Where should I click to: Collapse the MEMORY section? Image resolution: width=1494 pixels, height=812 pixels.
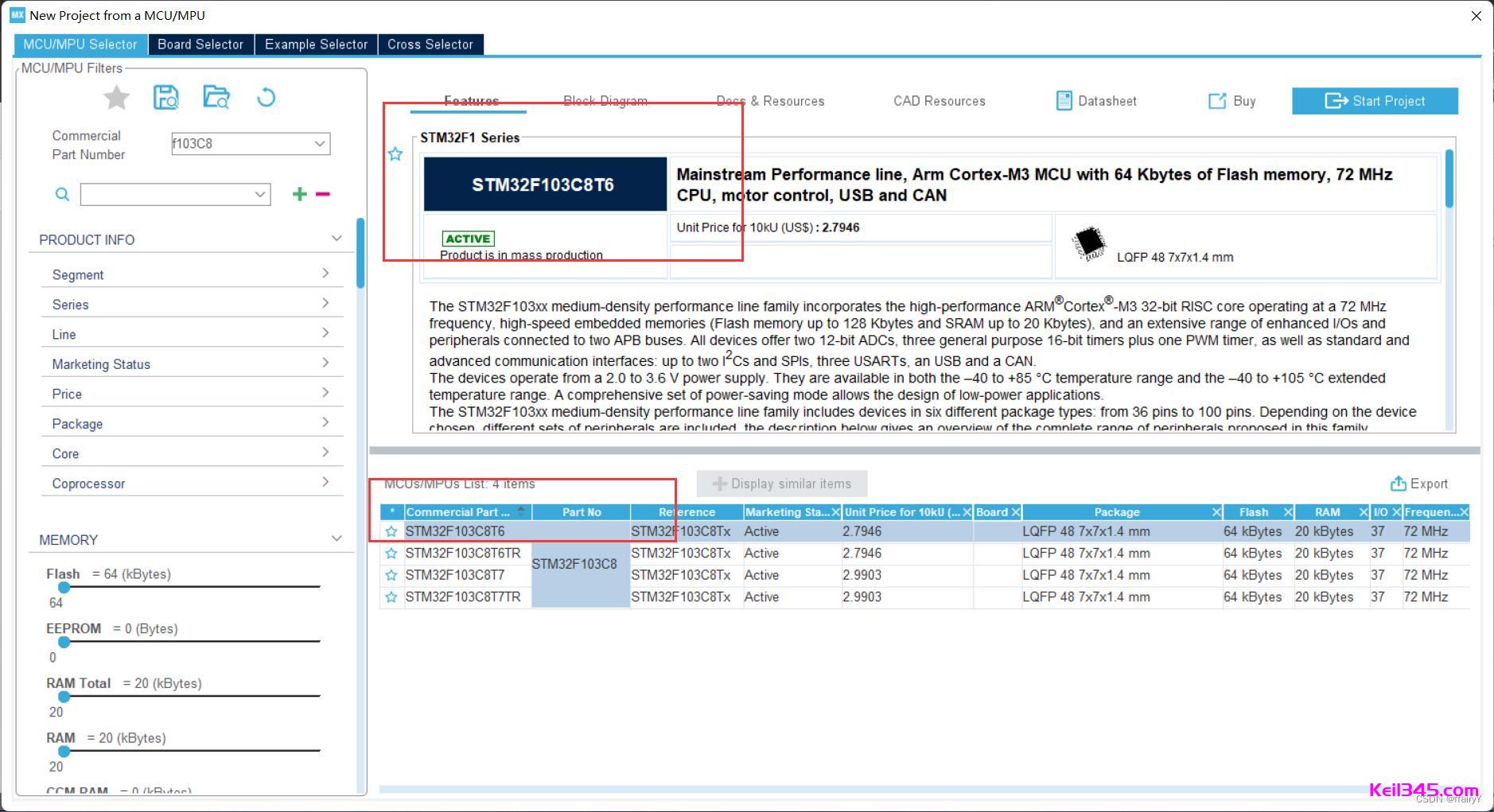click(337, 538)
